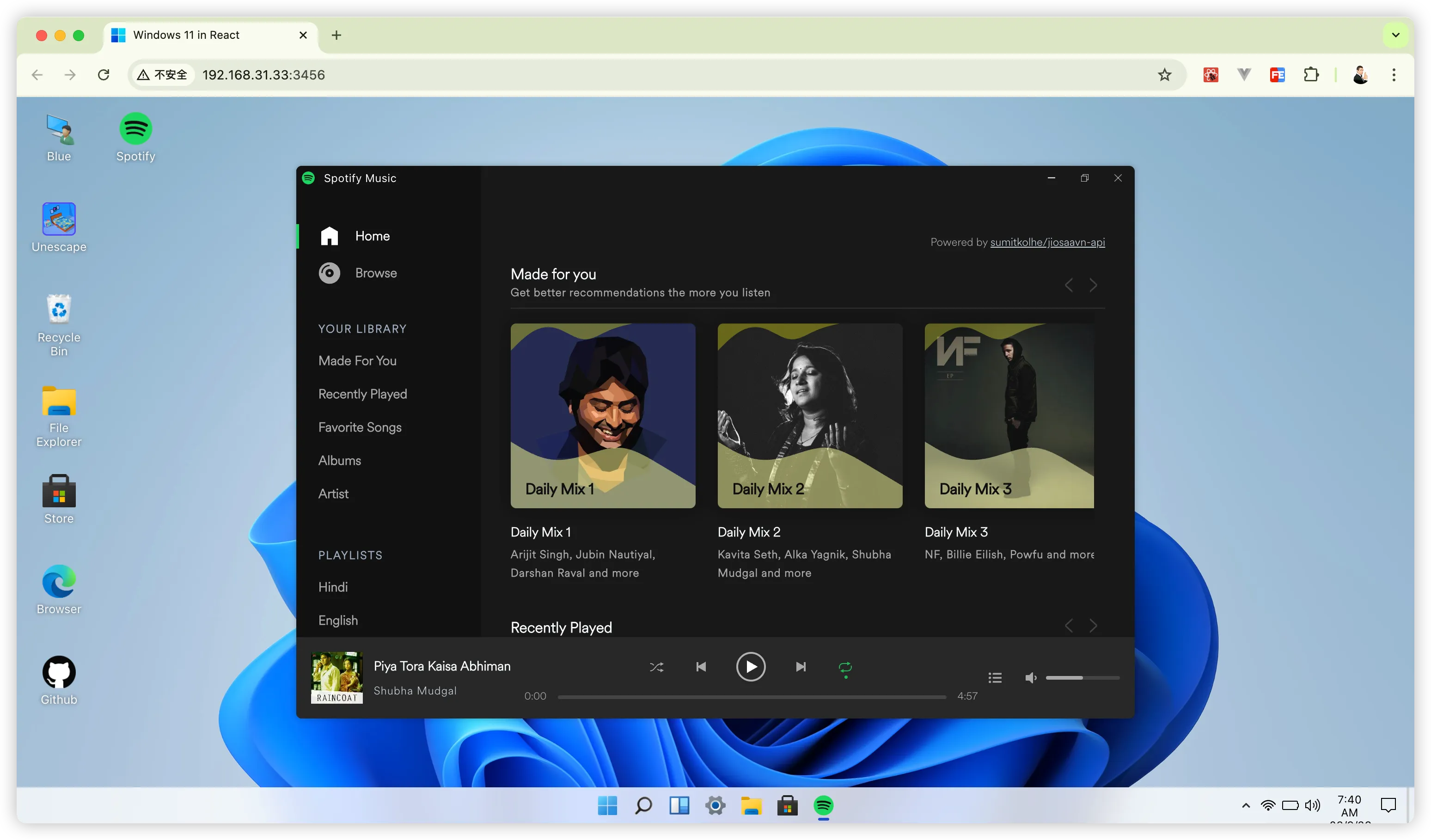Viewport: 1431px width, 840px height.
Task: Skip to the previous track
Action: [701, 667]
